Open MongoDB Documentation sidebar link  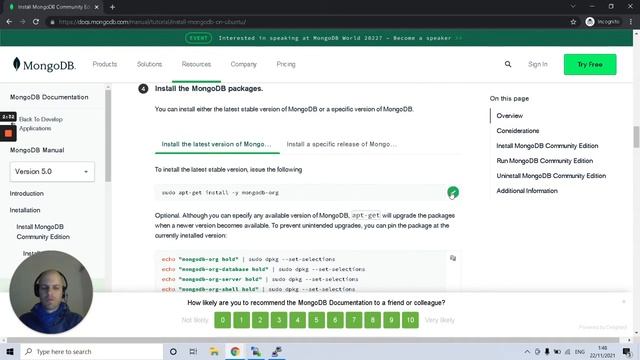point(49,97)
